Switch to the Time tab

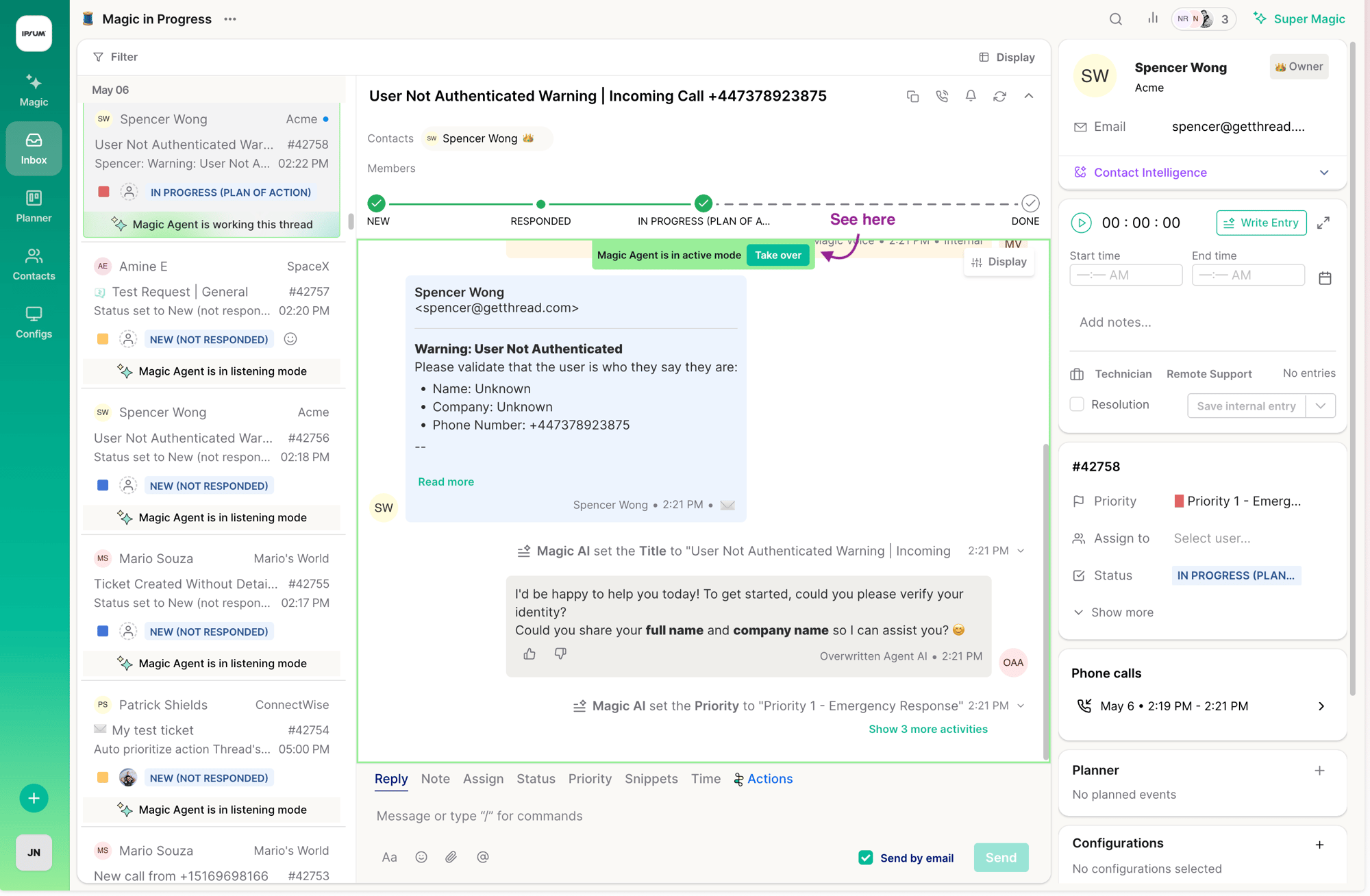(x=706, y=779)
